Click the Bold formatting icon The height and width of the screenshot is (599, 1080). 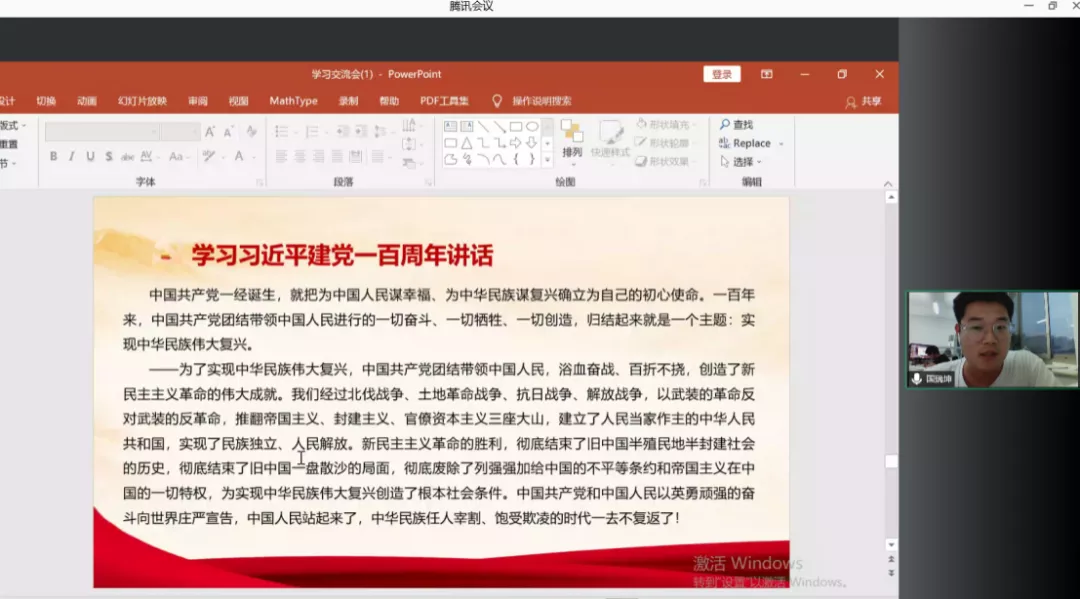54,157
